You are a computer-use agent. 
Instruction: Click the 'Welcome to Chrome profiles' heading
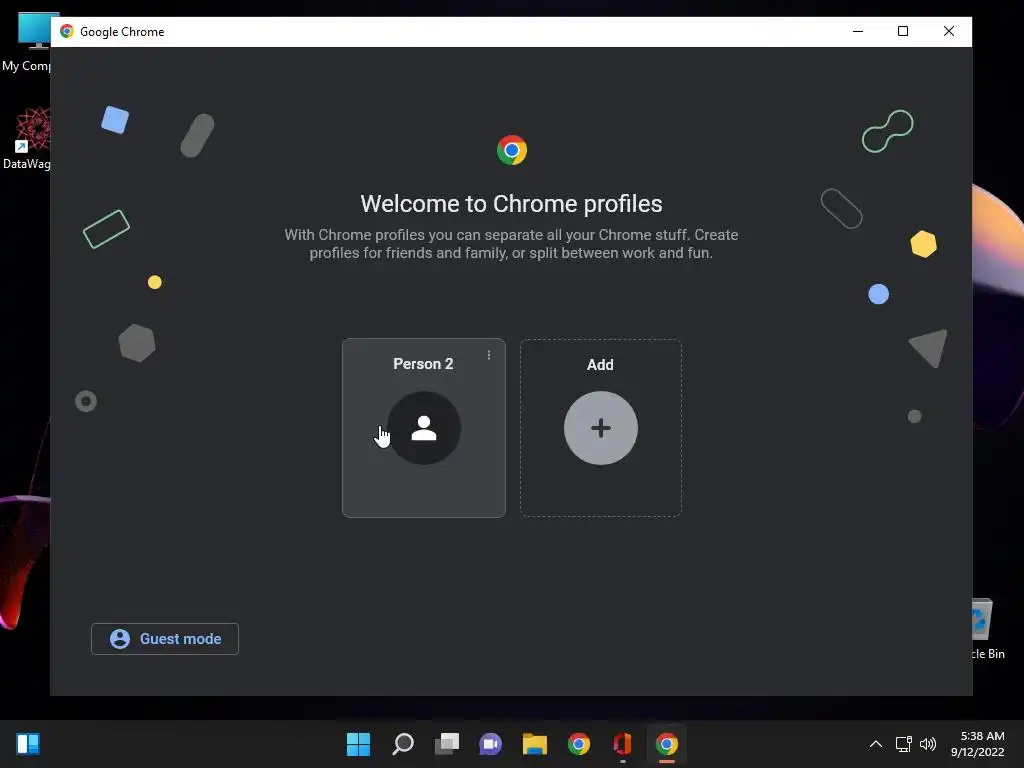511,204
